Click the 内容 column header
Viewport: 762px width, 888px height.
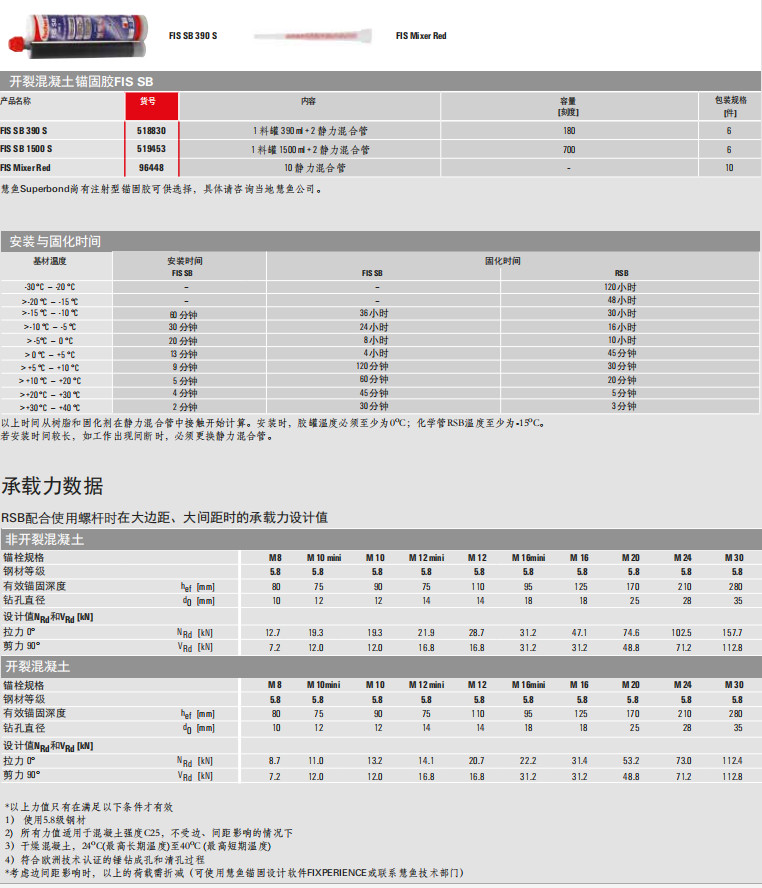click(308, 101)
